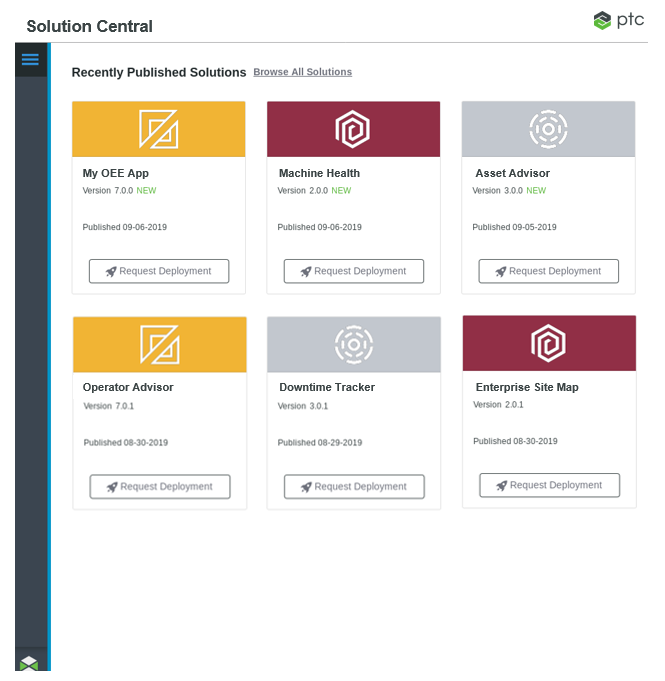This screenshot has height=681, width=665.
Task: Click the Recently Published Solutions heading
Action: click(x=159, y=73)
